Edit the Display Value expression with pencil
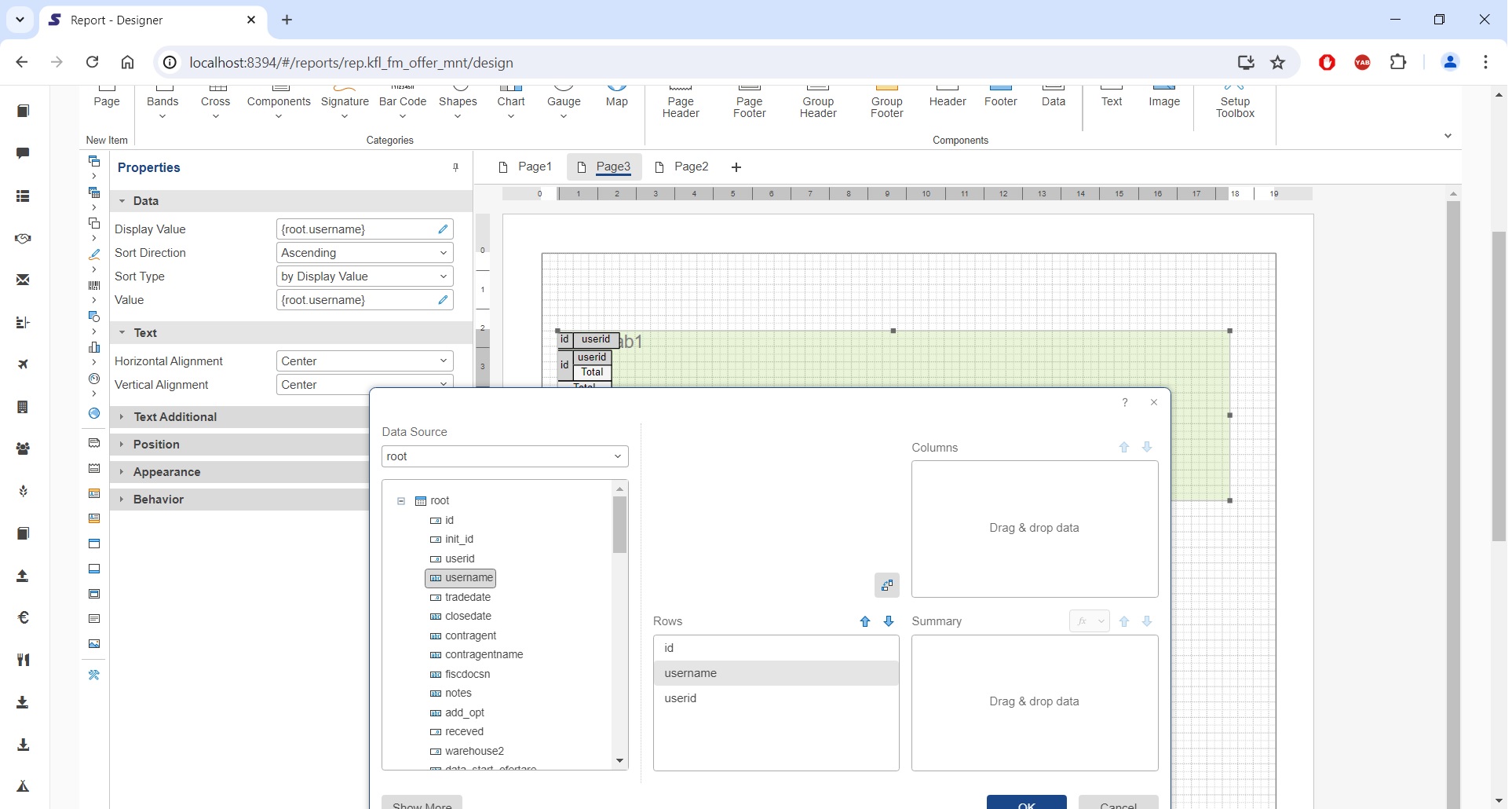The width and height of the screenshot is (1512, 809). point(444,229)
